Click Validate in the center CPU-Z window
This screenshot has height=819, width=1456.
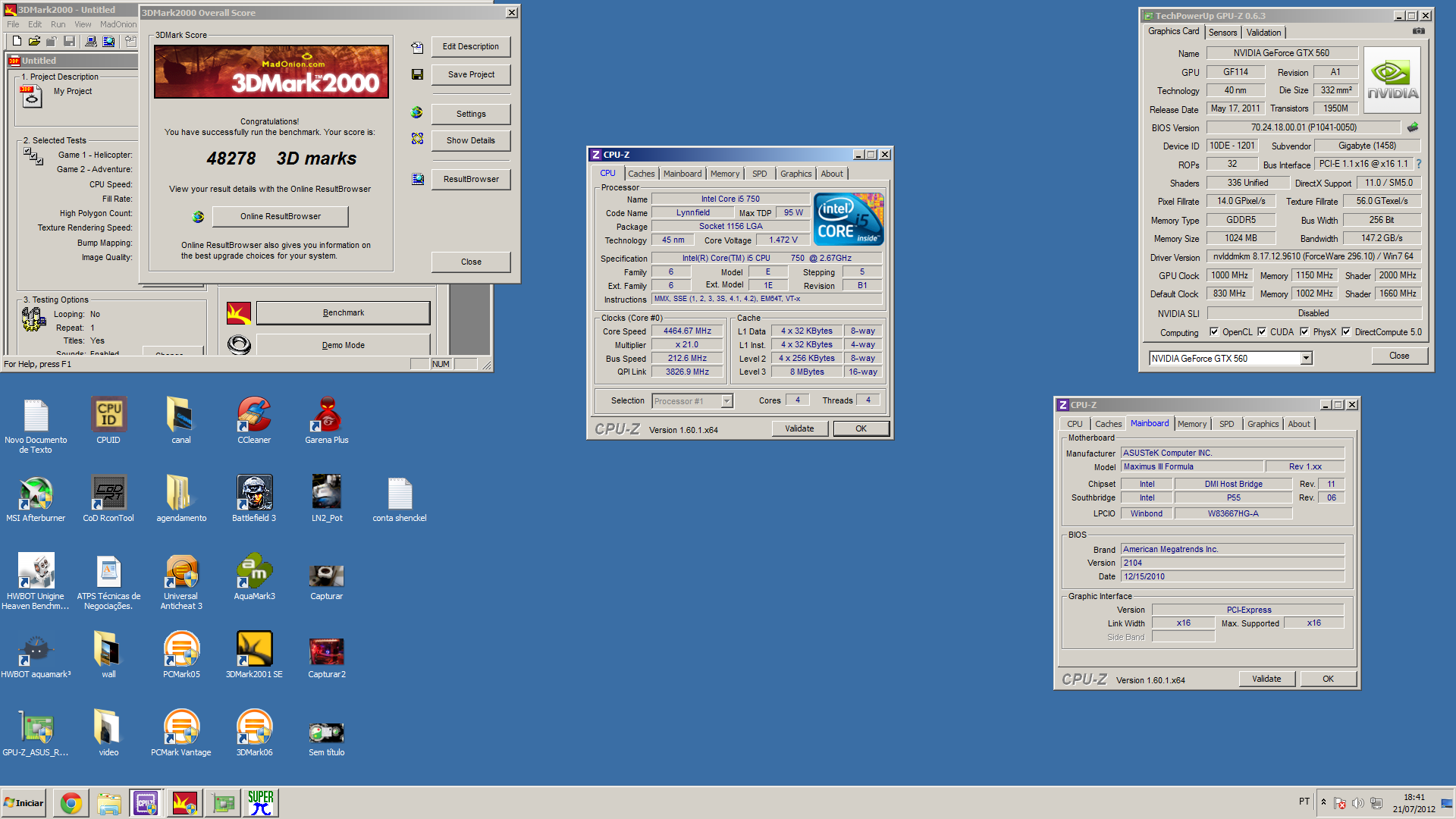pyautogui.click(x=799, y=428)
